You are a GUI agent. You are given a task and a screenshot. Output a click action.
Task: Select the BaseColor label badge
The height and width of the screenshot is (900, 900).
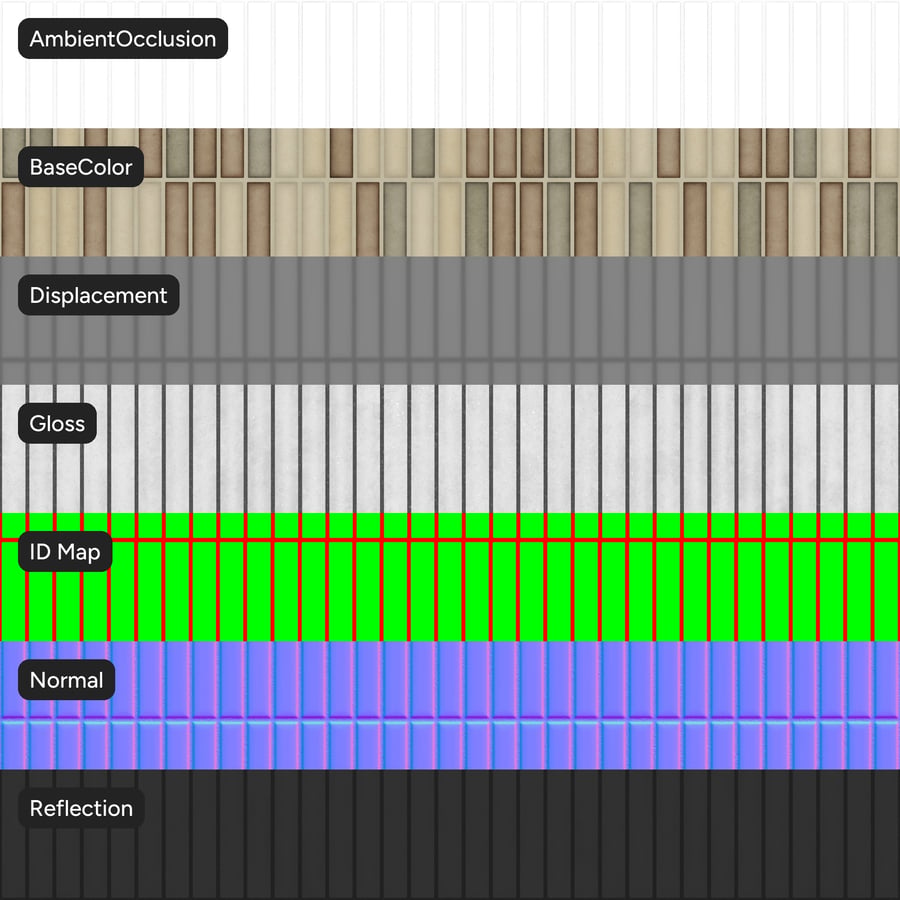(81, 166)
